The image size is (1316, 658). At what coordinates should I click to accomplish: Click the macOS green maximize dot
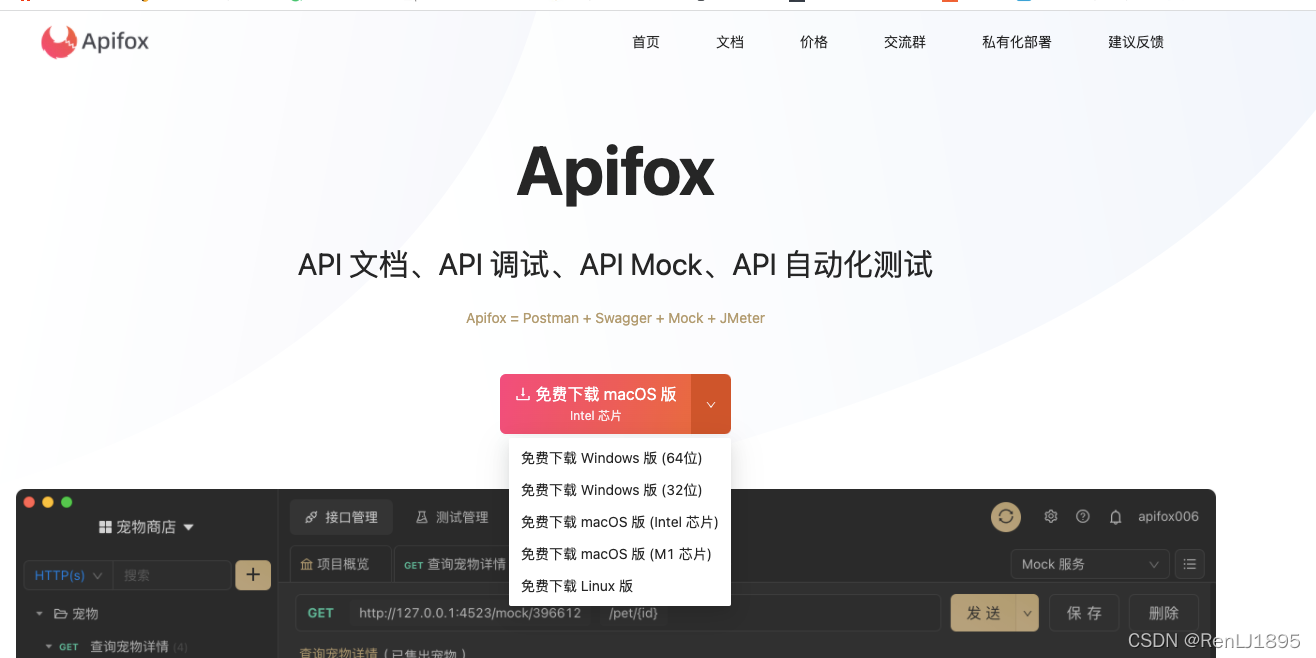click(x=67, y=502)
